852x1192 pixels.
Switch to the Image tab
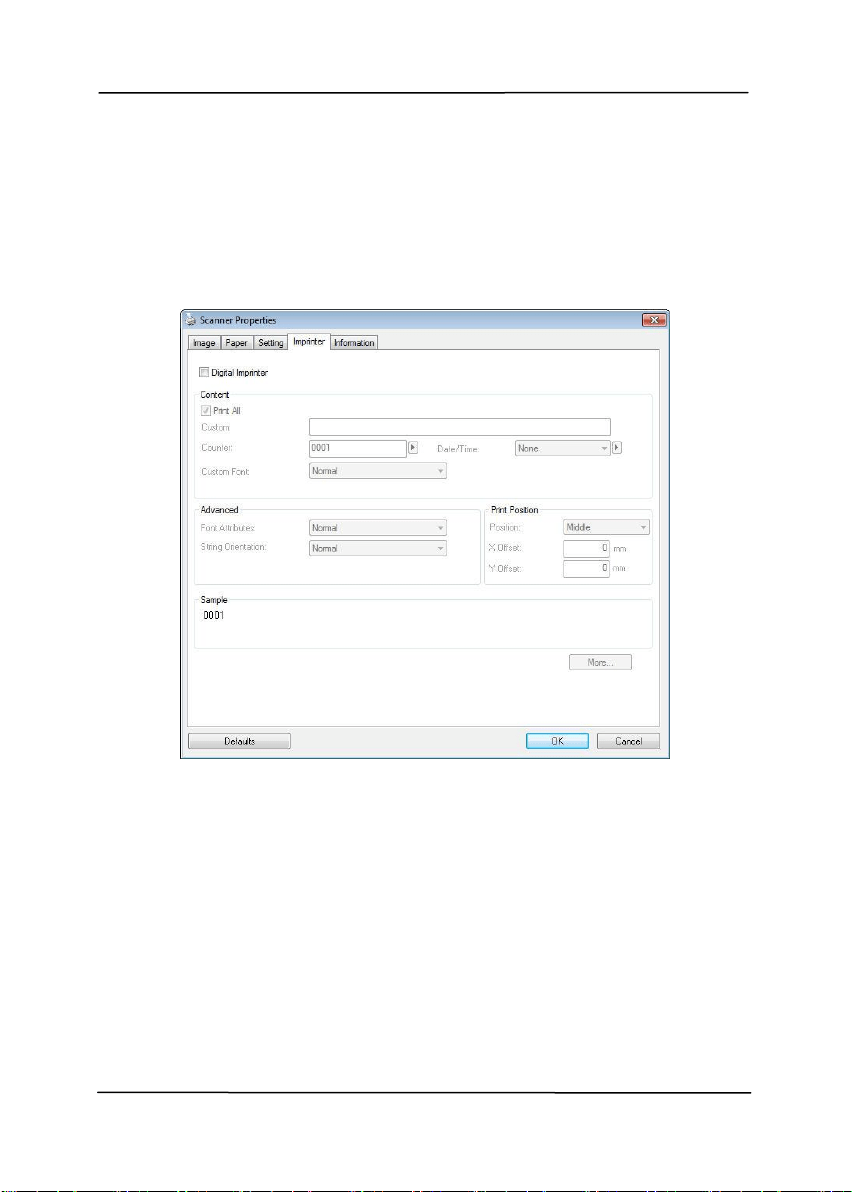pos(204,343)
